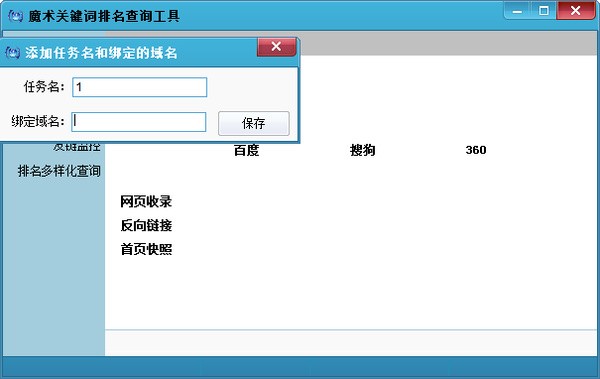The height and width of the screenshot is (379, 600).
Task: Minimize the 魔术关键词排名查询工具 window
Action: pos(517,11)
